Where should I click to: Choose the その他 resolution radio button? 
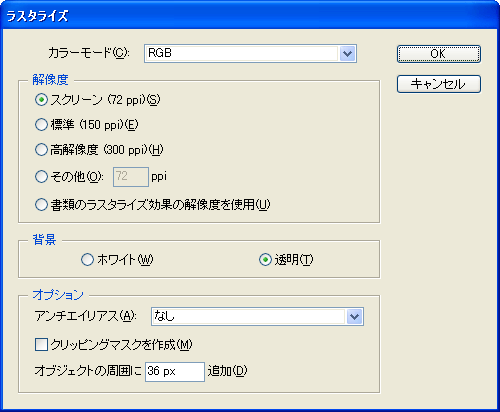pos(41,176)
